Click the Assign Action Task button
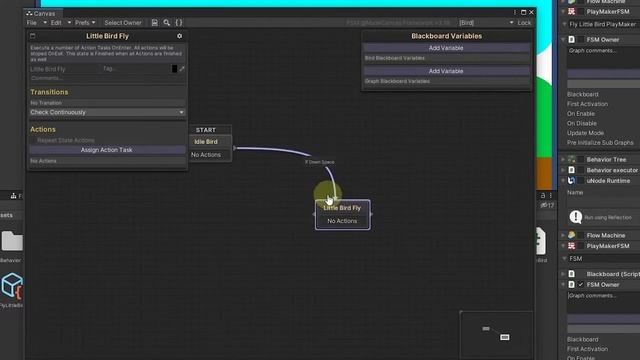Image resolution: width=640 pixels, height=360 pixels. (x=107, y=150)
